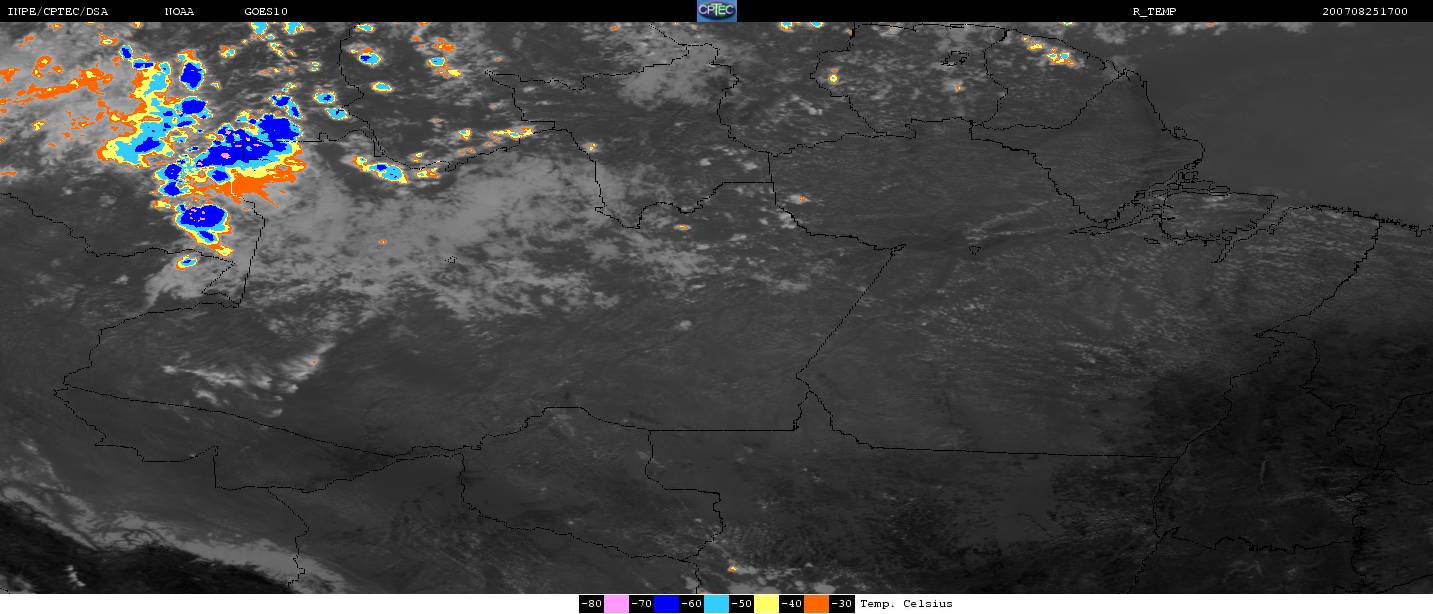Screen dimensions: 1433x614
Task: Click the NOAA label in the header
Action: [x=179, y=12]
